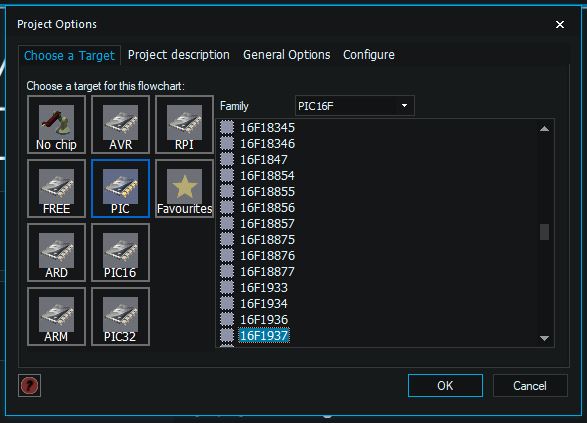
Task: Click the chip list scrollbar thumb
Action: 545,232
